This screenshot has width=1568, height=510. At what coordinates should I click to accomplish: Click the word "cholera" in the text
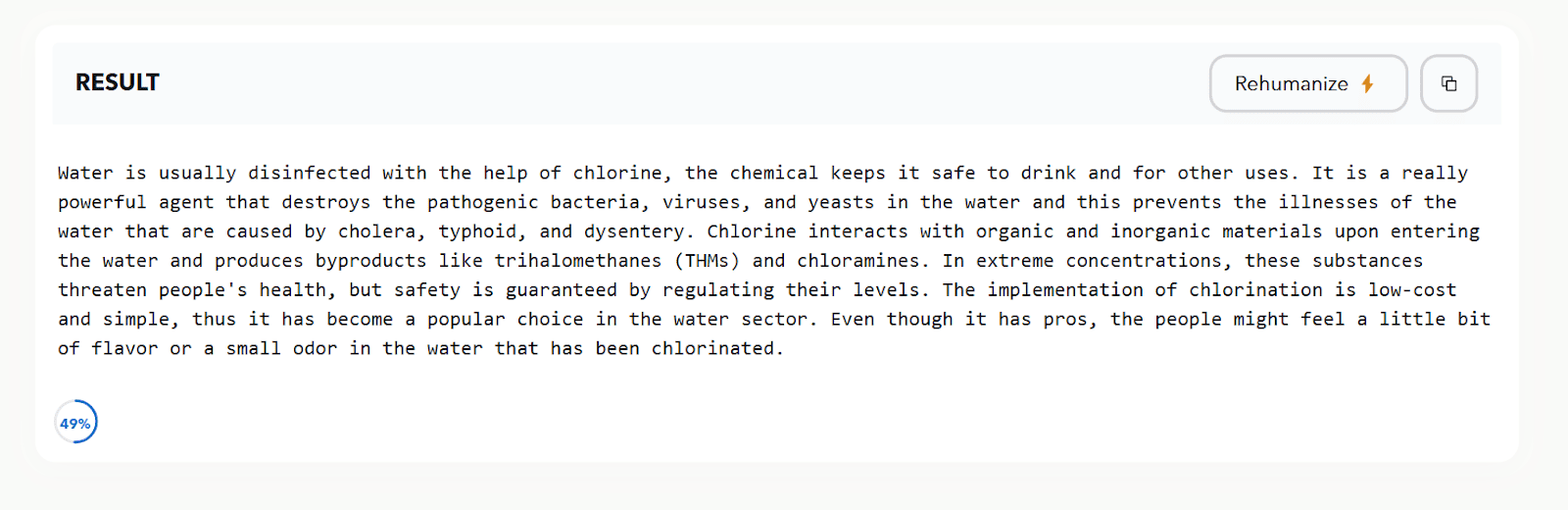click(x=377, y=231)
